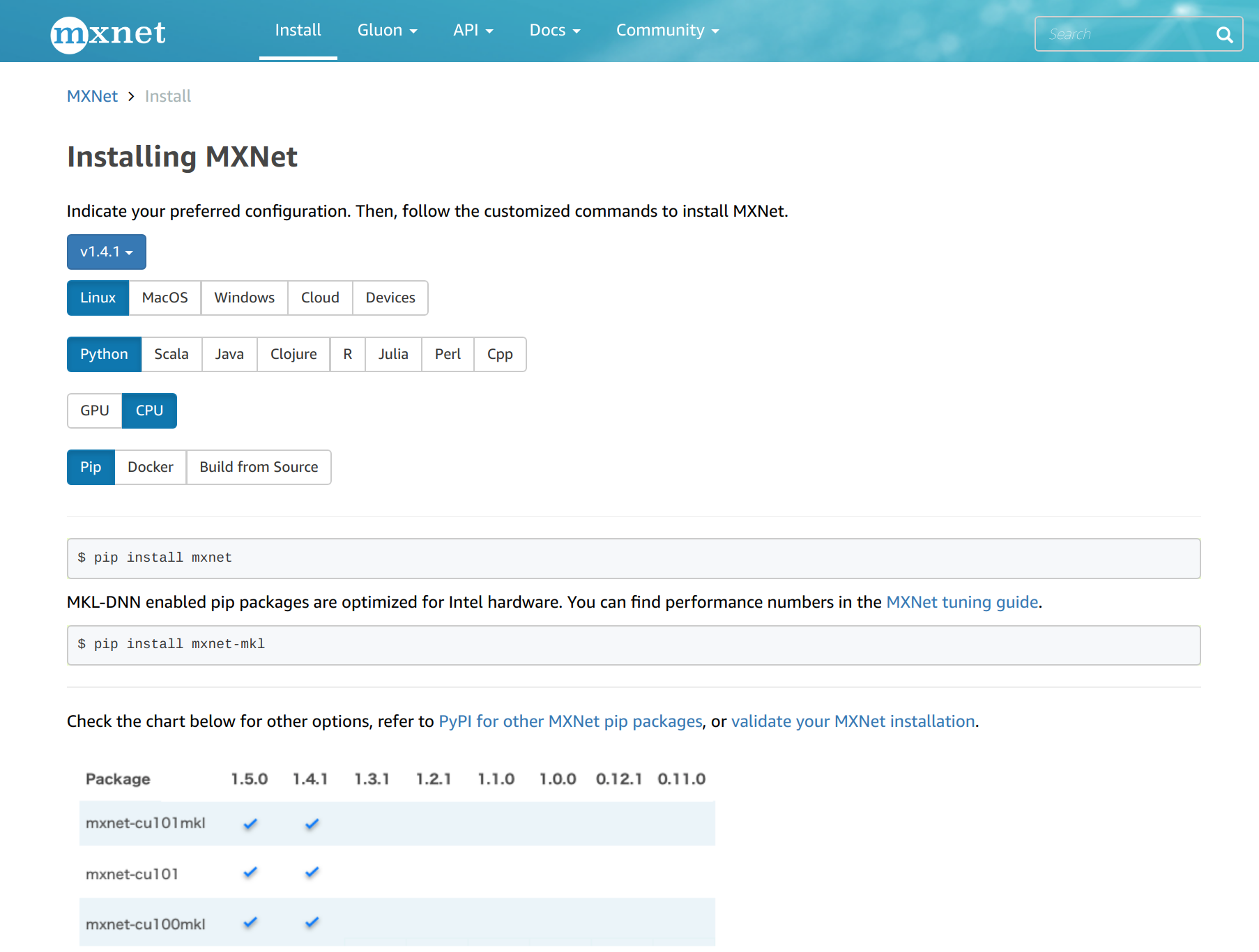Screen dimensions: 1259x952
Task: Select the Windows platform option
Action: 244,298
